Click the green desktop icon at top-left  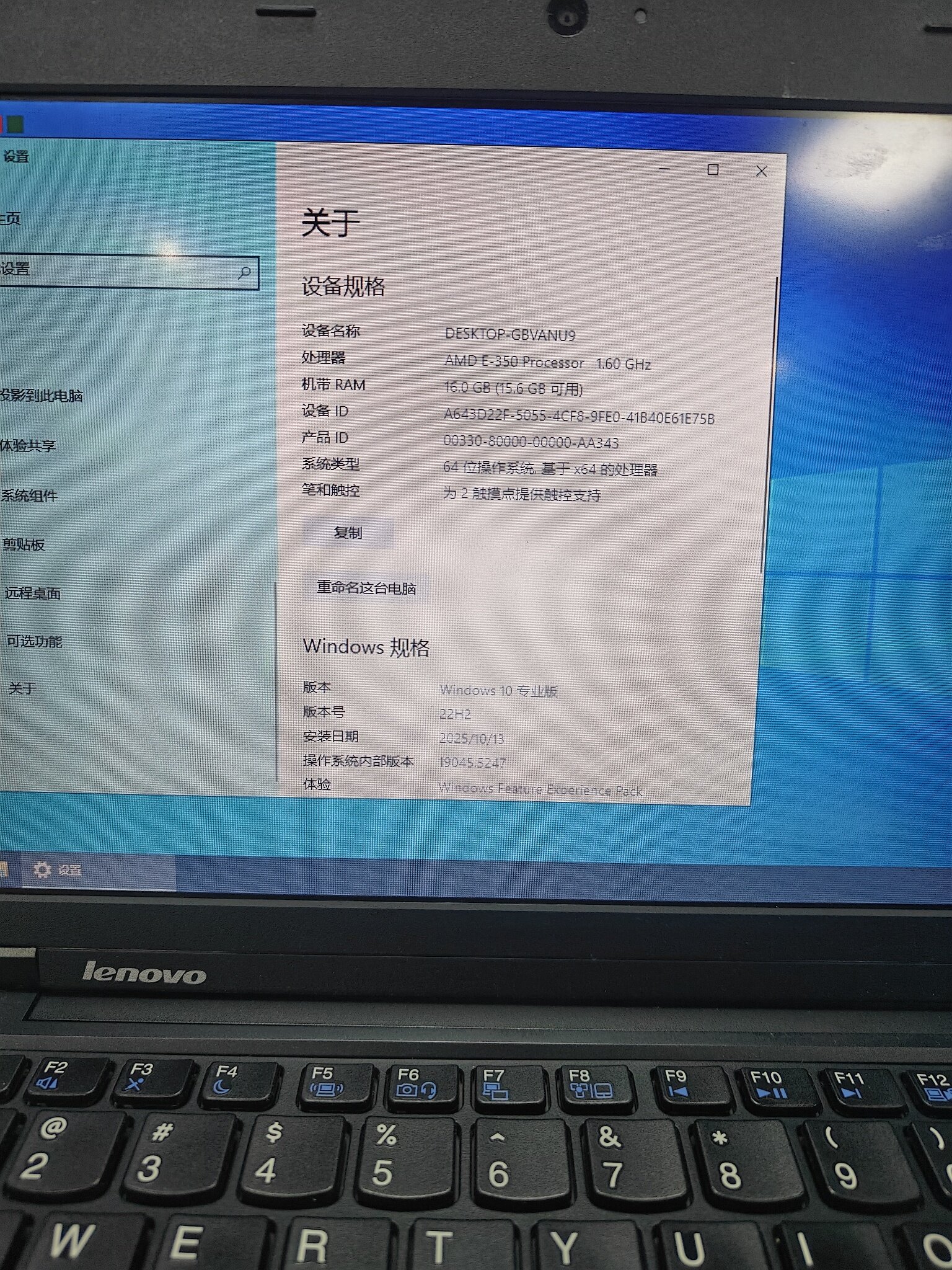click(15, 125)
